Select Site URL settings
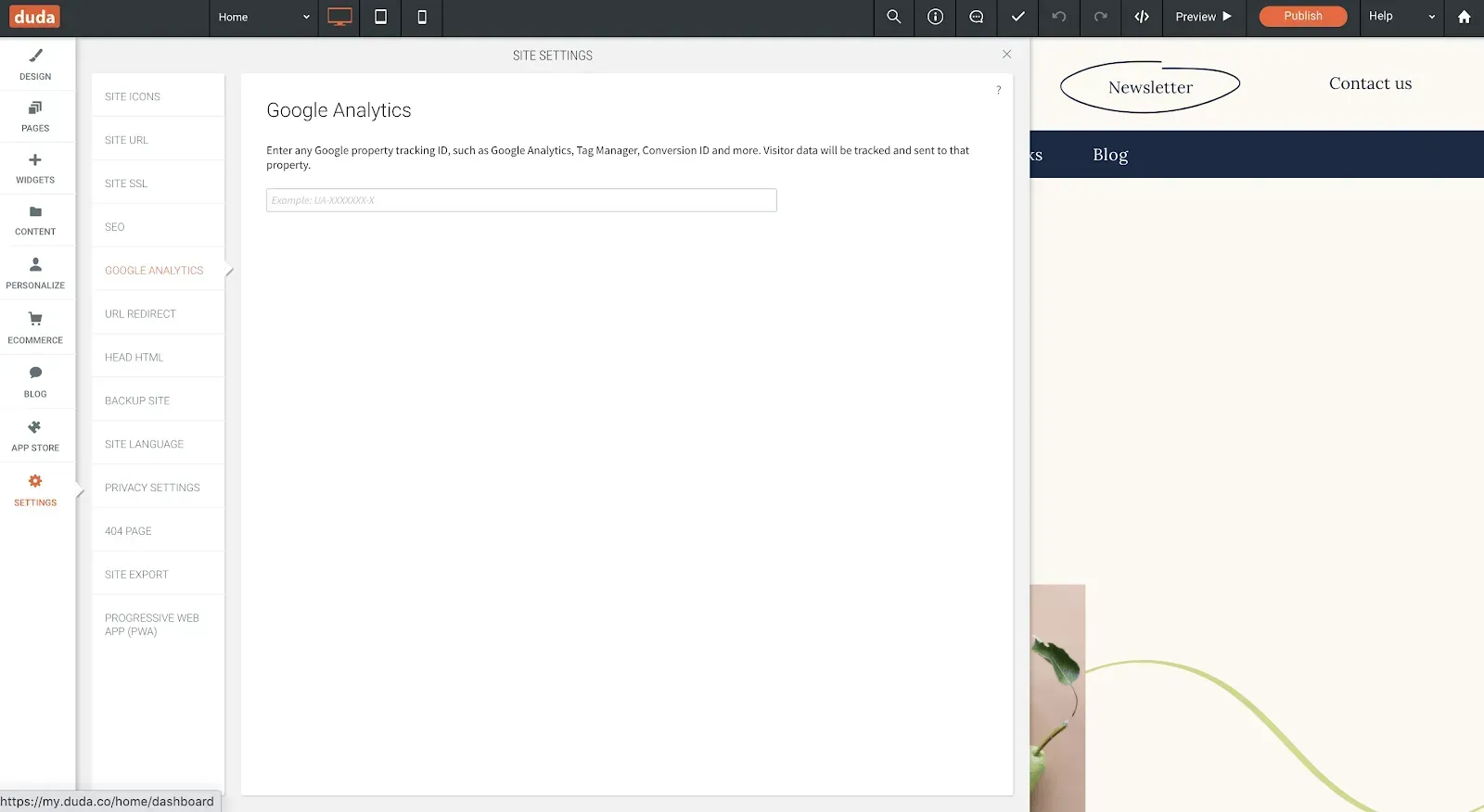Screen dimensions: 1484x812 (158, 139)
